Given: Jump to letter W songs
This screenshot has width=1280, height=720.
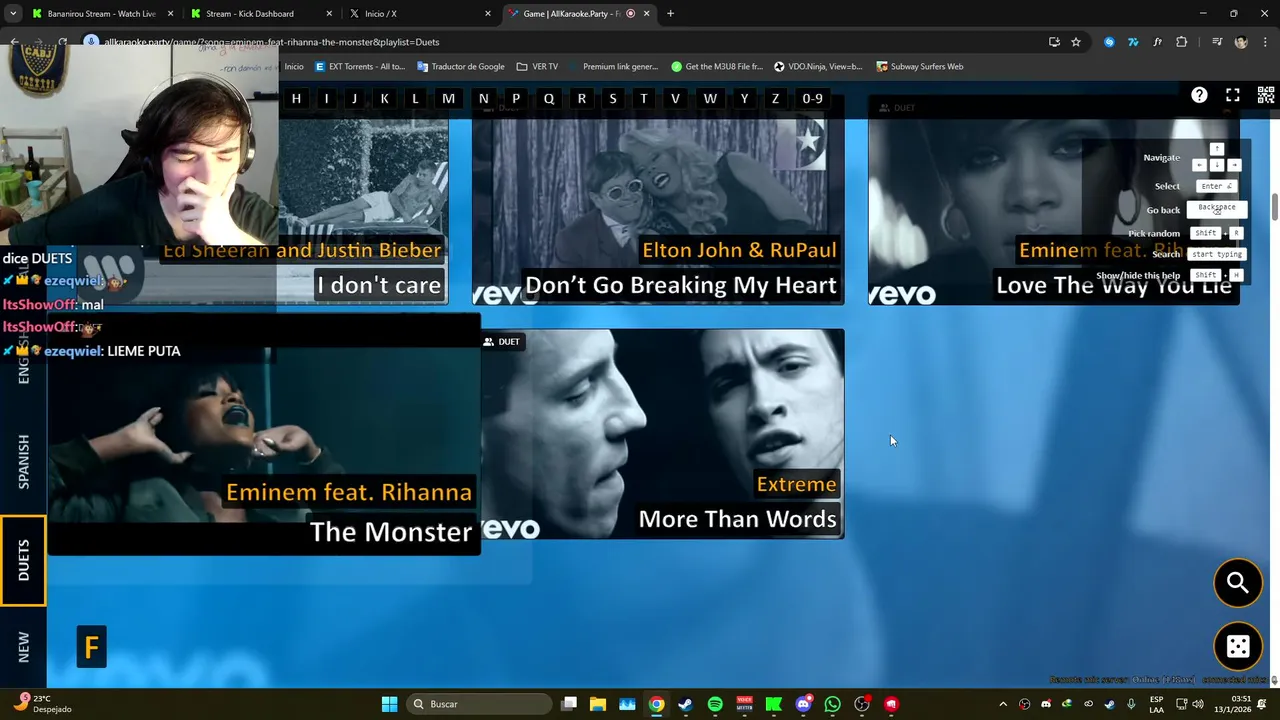Looking at the screenshot, I should pos(710,98).
